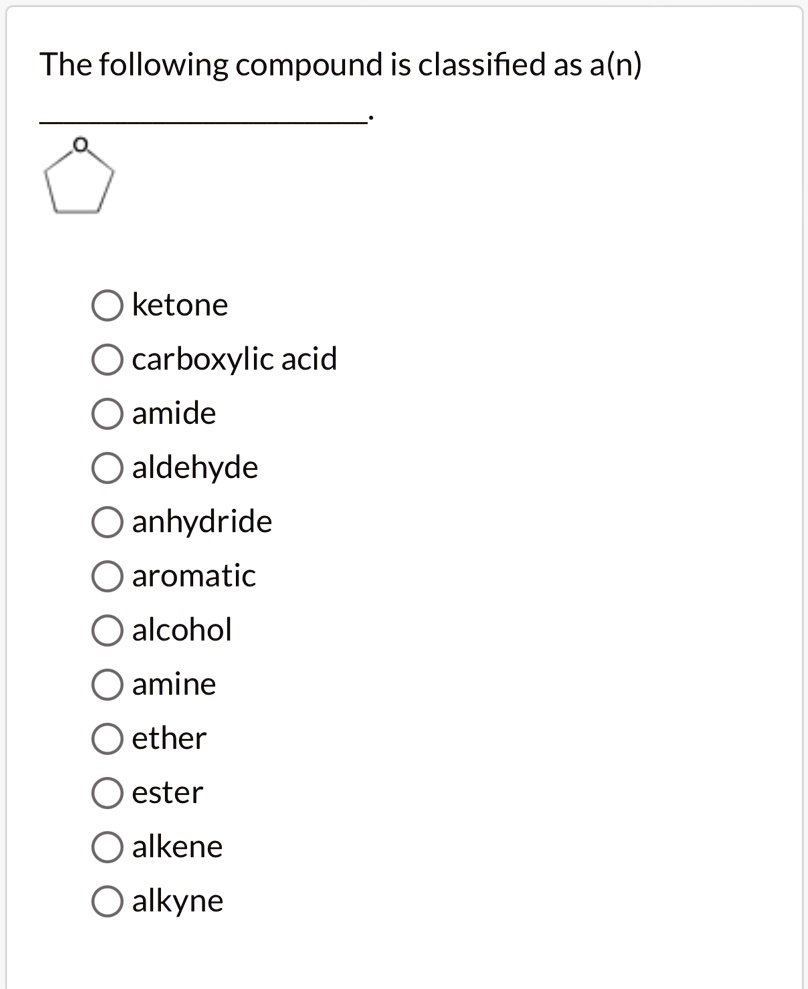
Task: Click the ketone option label text
Action: (179, 305)
